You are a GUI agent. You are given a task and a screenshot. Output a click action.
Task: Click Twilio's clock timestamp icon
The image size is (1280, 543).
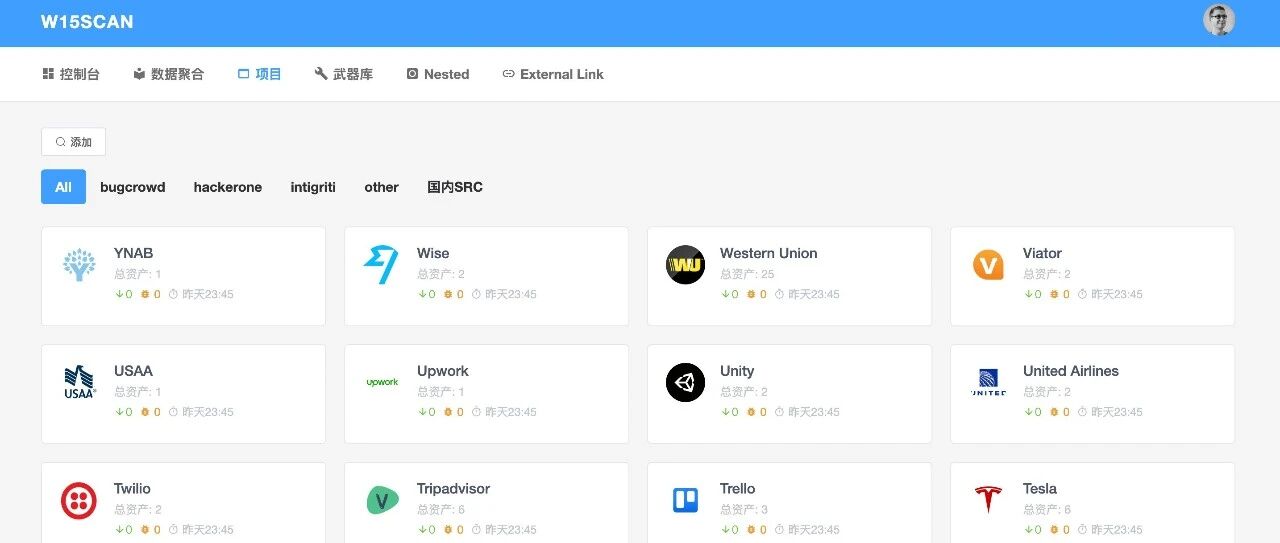(x=173, y=530)
